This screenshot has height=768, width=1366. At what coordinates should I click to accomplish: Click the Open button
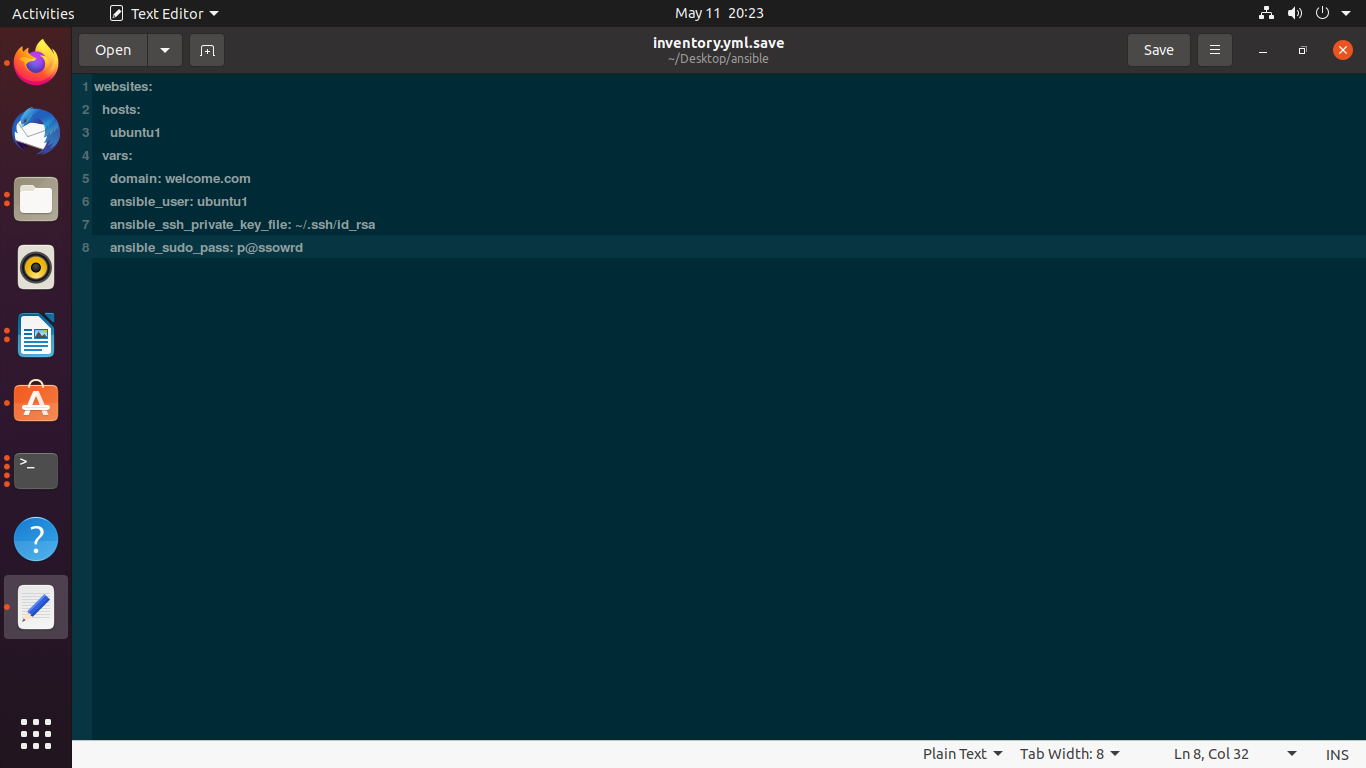pos(112,49)
